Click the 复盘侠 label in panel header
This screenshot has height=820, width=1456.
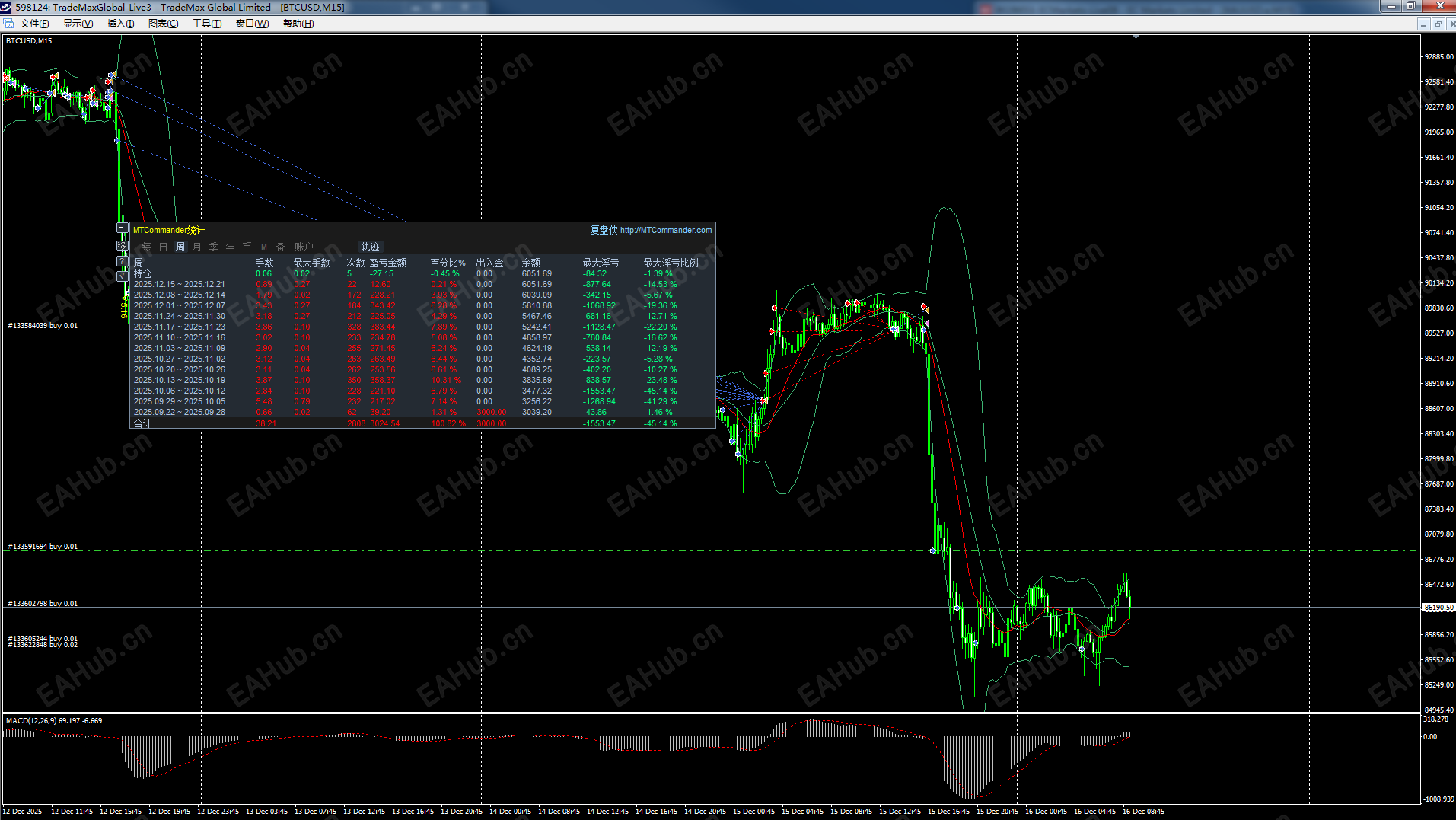pyautogui.click(x=604, y=230)
